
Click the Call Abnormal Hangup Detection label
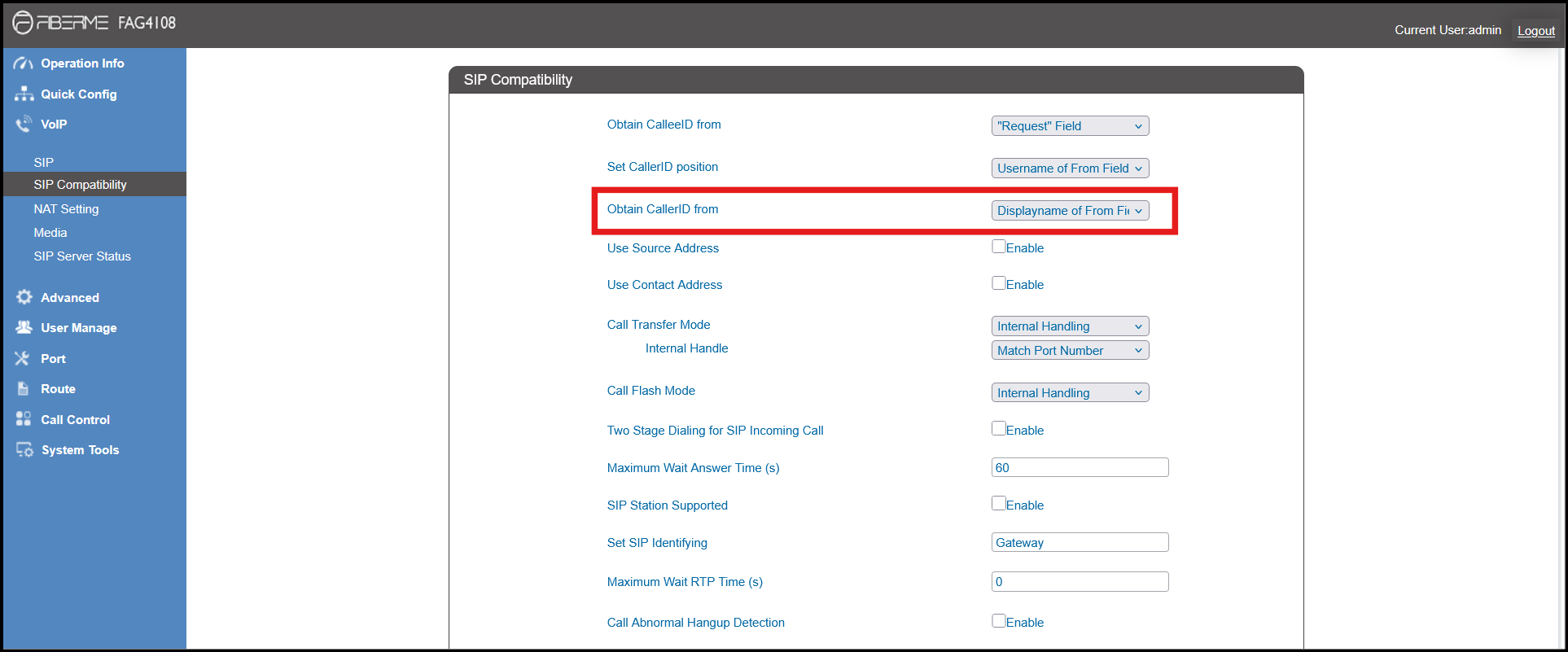click(696, 623)
